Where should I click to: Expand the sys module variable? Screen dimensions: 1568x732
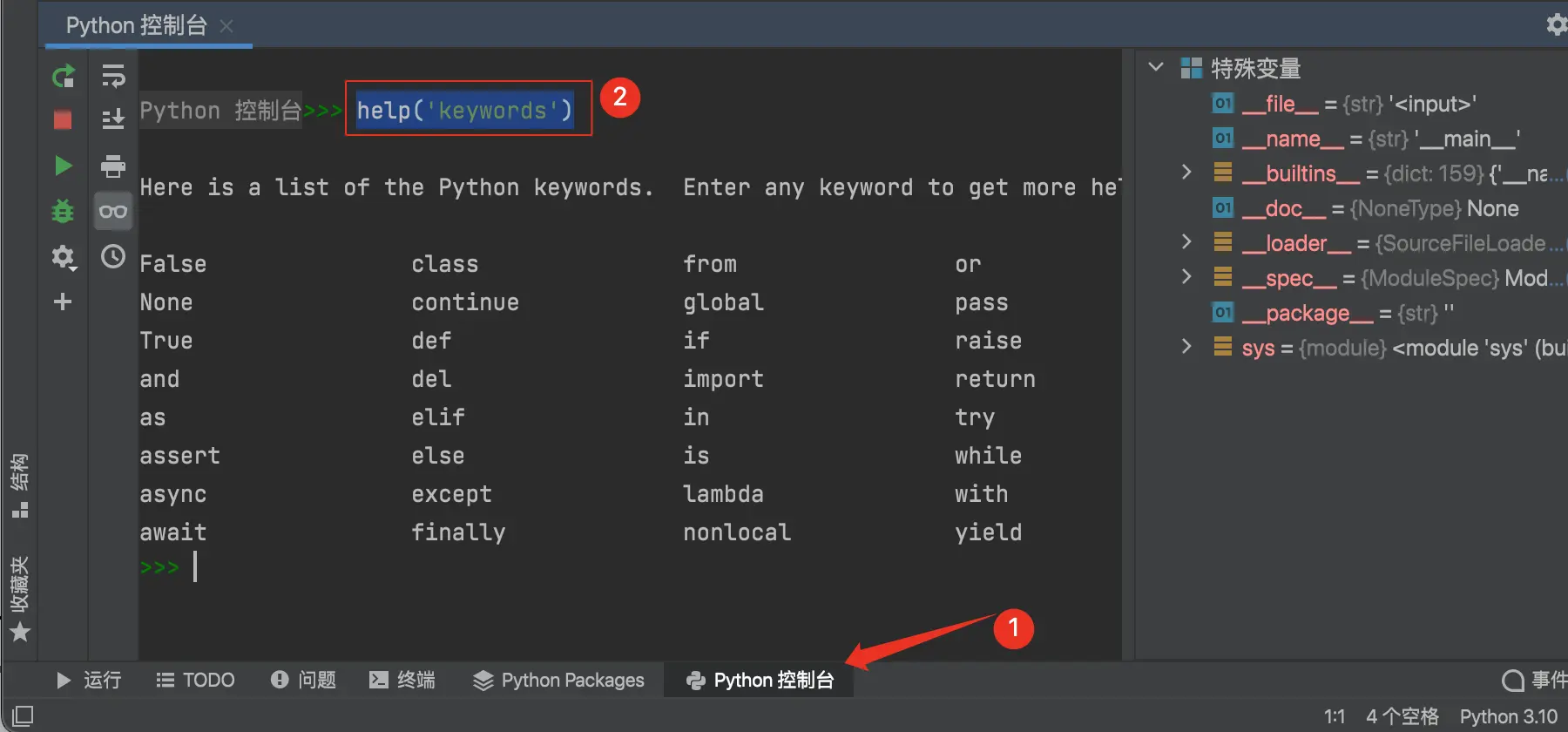tap(1186, 347)
